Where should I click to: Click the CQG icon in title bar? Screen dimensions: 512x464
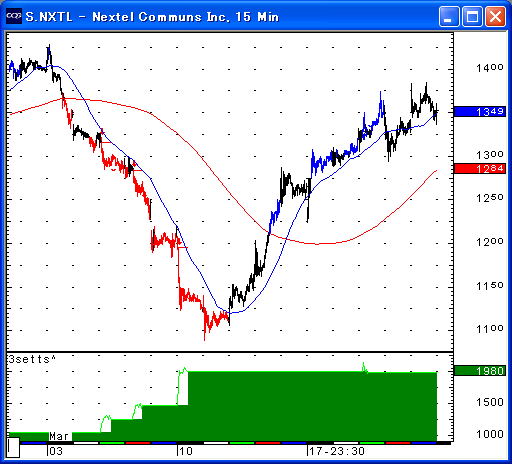pos(14,16)
